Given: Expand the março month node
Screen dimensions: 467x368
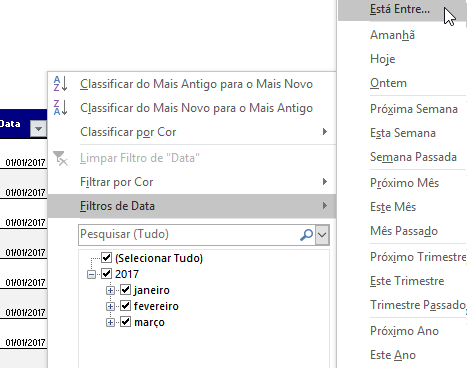Looking at the screenshot, I should 110,322.
